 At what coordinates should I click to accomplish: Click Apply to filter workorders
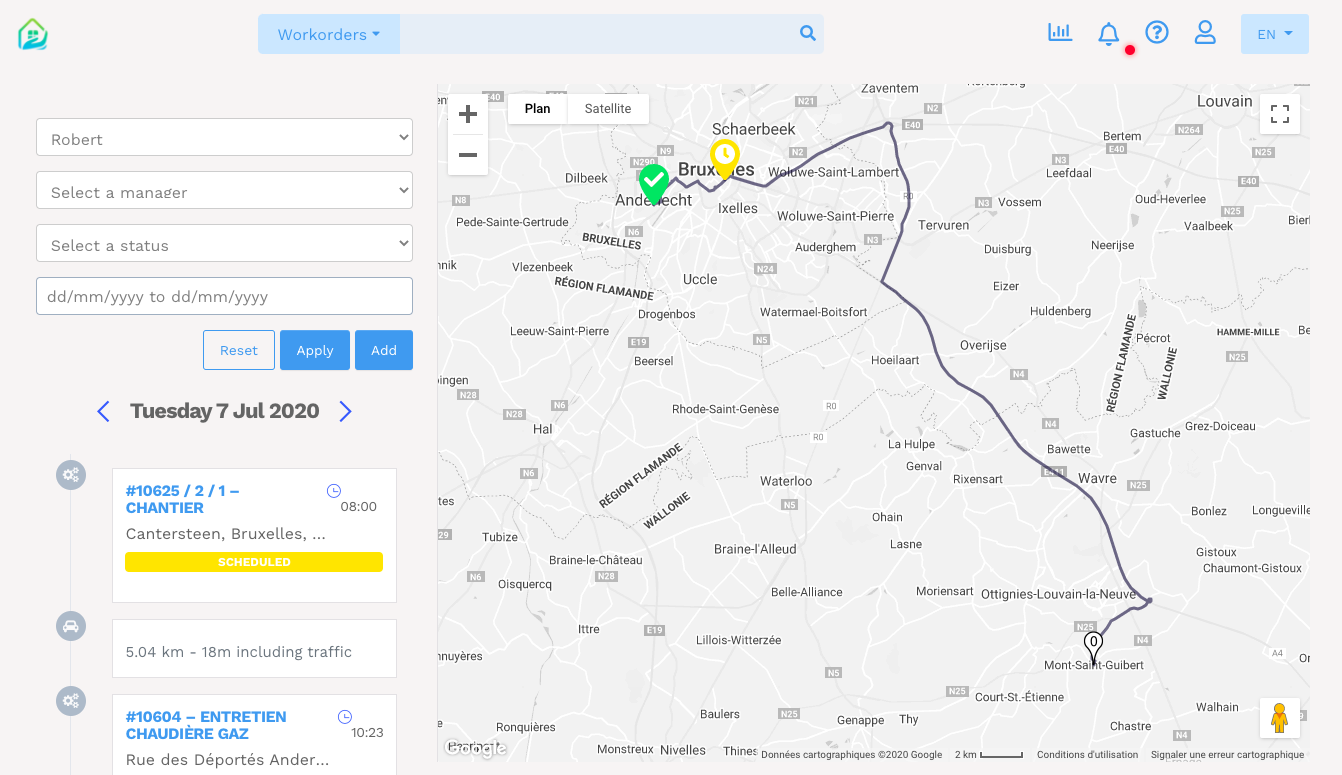coord(314,350)
